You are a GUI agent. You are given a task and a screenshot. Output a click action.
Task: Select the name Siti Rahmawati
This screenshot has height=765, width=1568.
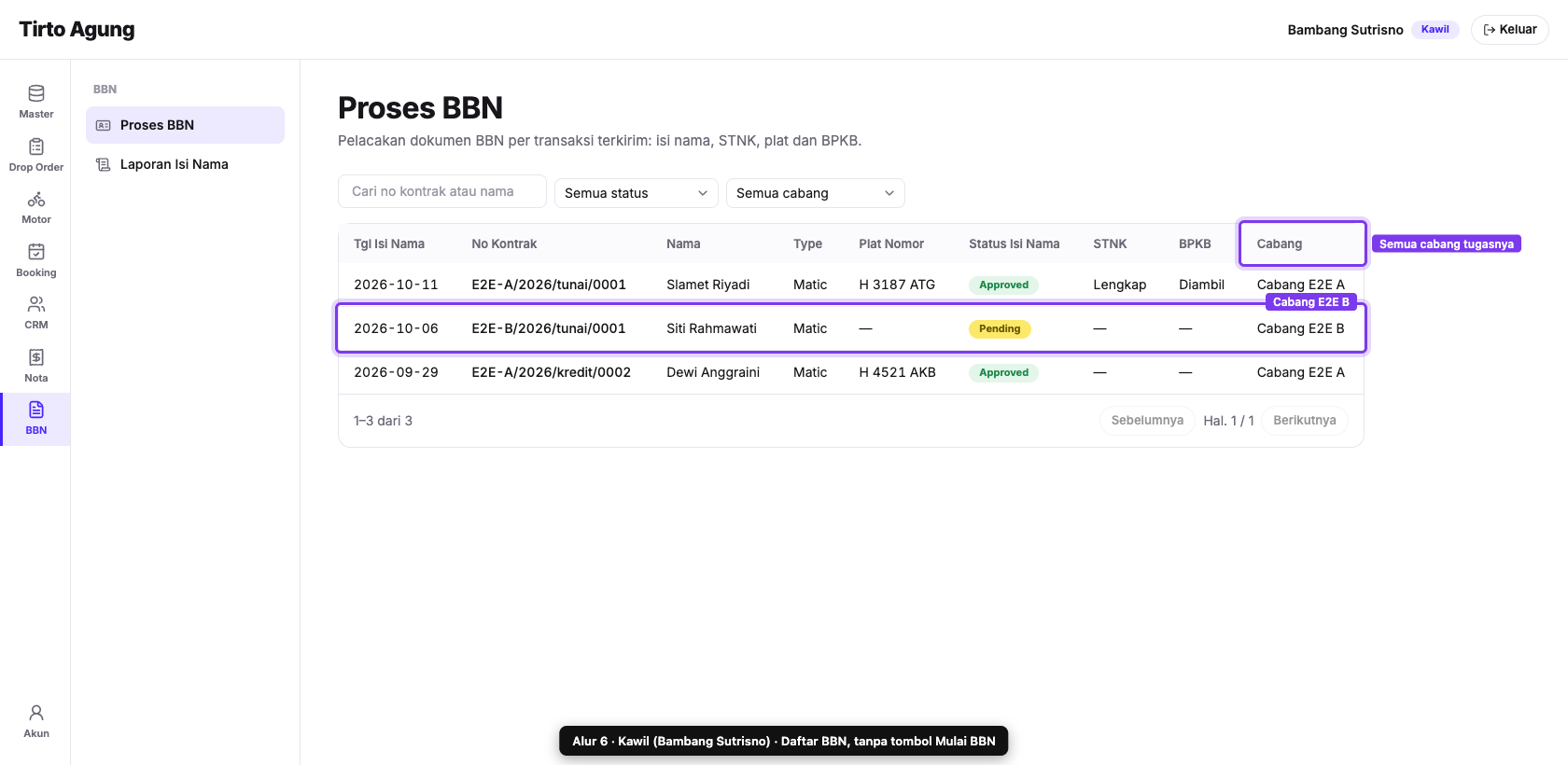tap(712, 328)
